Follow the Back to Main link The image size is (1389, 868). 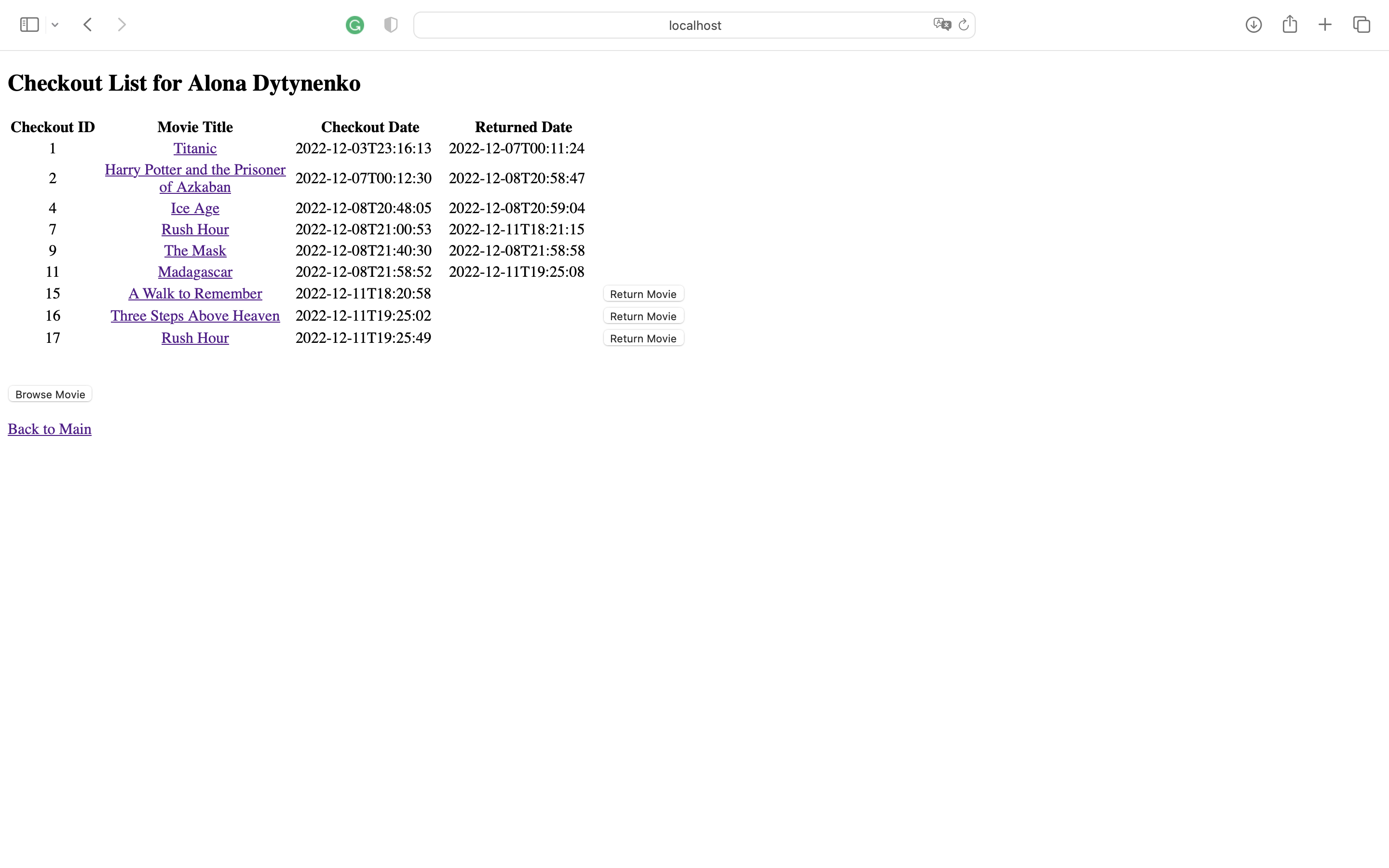pos(49,428)
